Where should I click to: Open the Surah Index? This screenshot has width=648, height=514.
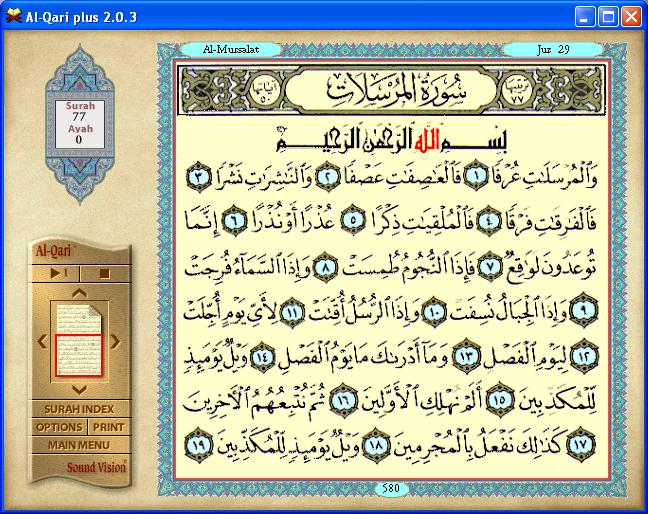click(79, 409)
